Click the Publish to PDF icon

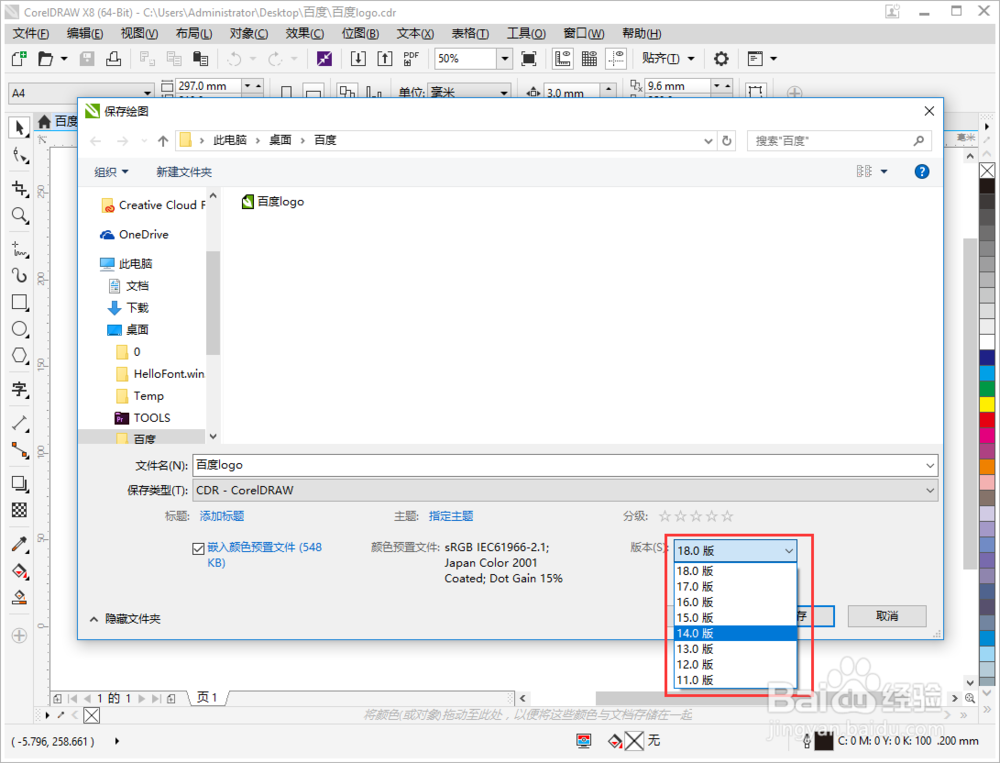[x=411, y=59]
